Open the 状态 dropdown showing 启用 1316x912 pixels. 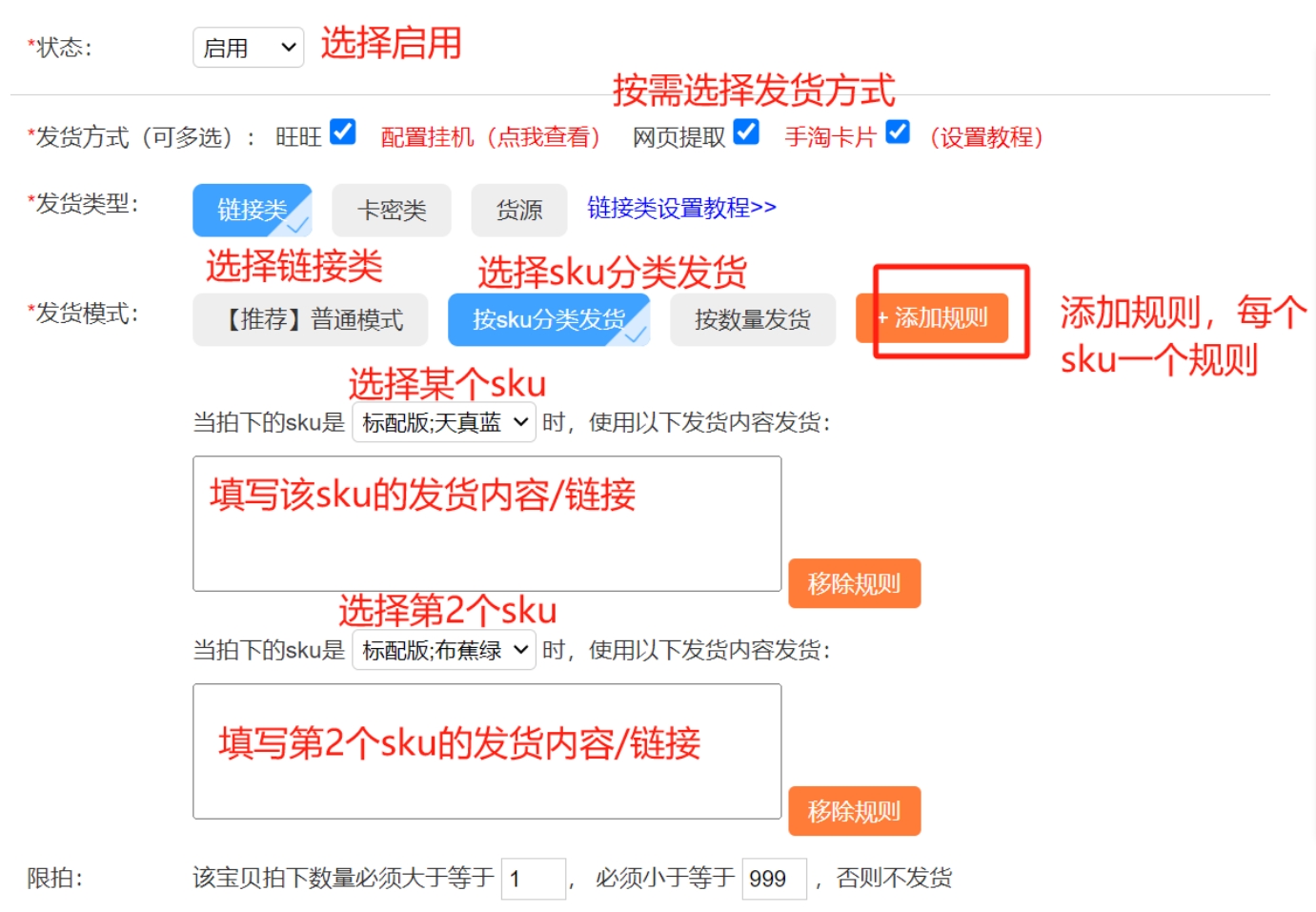(248, 48)
